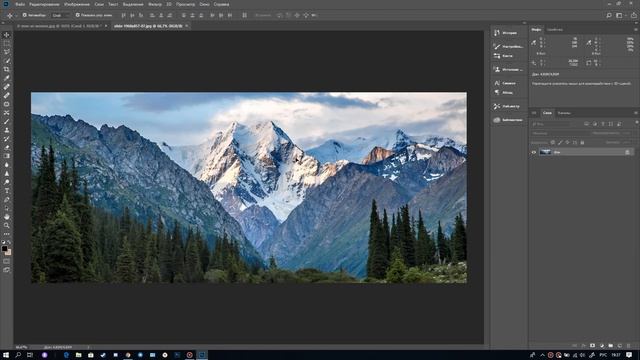
Task: Open the Фильтр menu
Action: [x=155, y=4]
